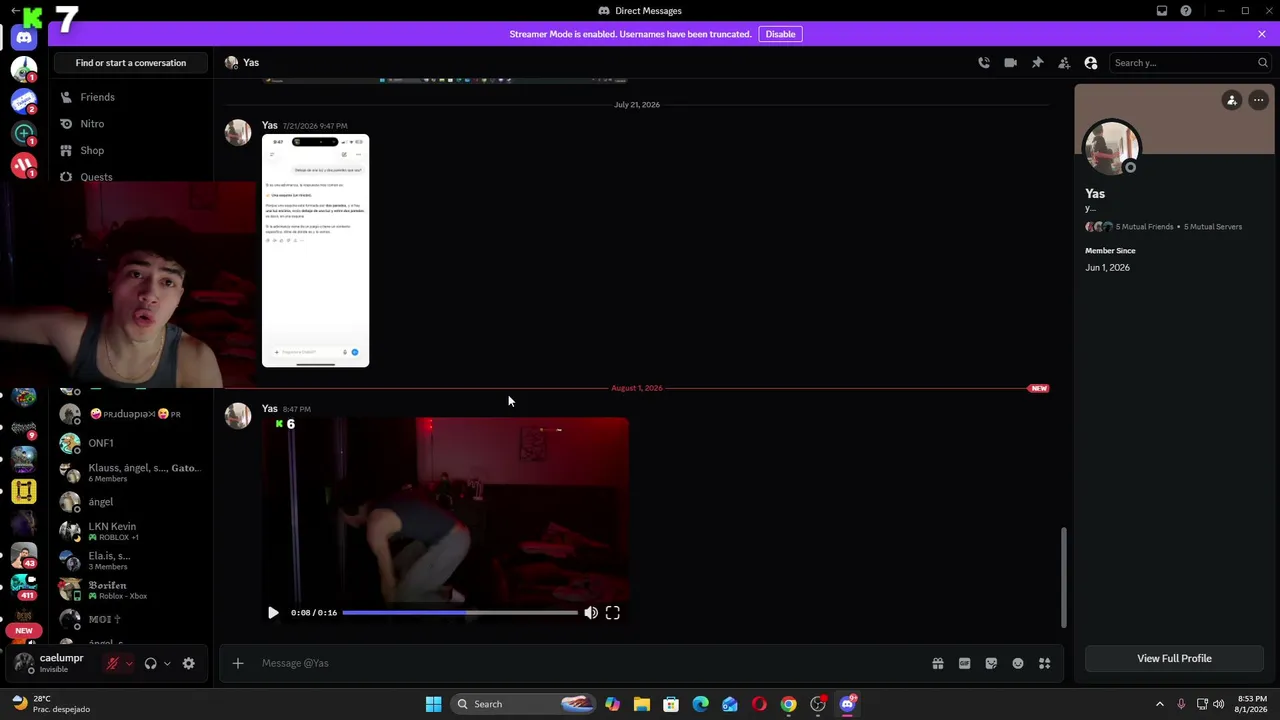Open the server with 9 notifications
This screenshot has height=720, width=1280.
(x=24, y=427)
